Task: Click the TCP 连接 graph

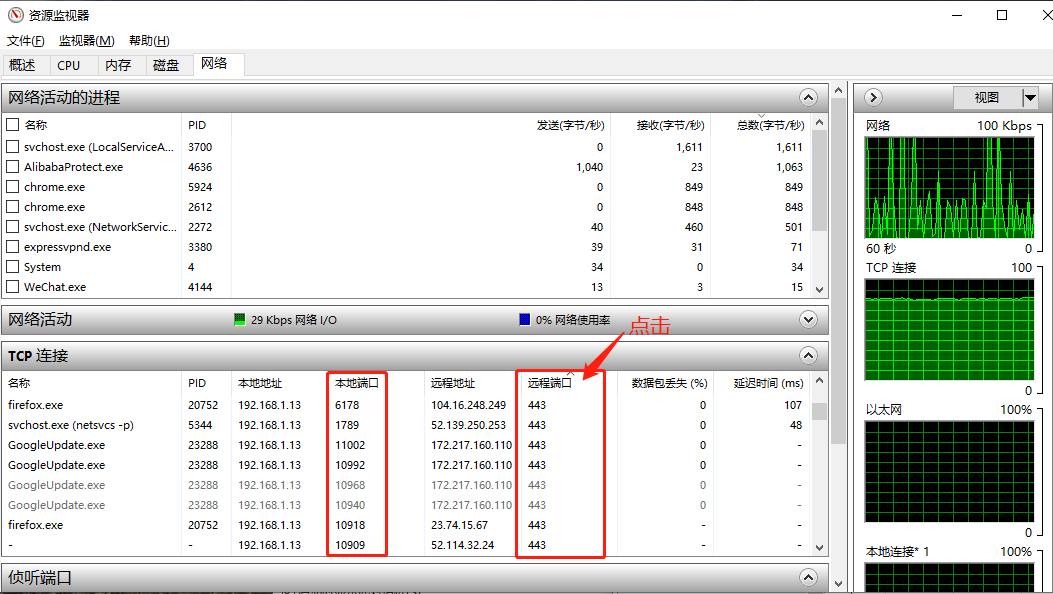Action: click(950, 330)
